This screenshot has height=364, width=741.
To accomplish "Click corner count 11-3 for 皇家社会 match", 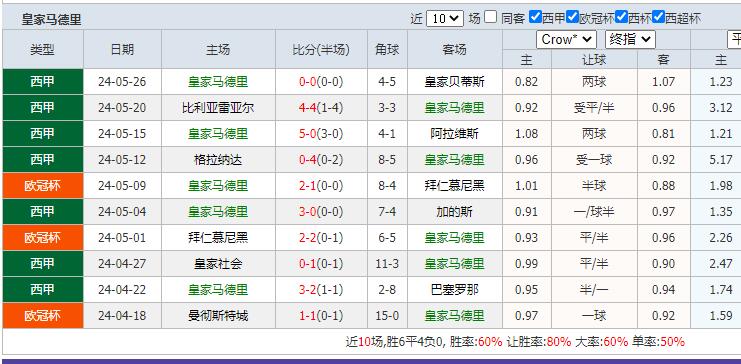I will coord(387,264).
